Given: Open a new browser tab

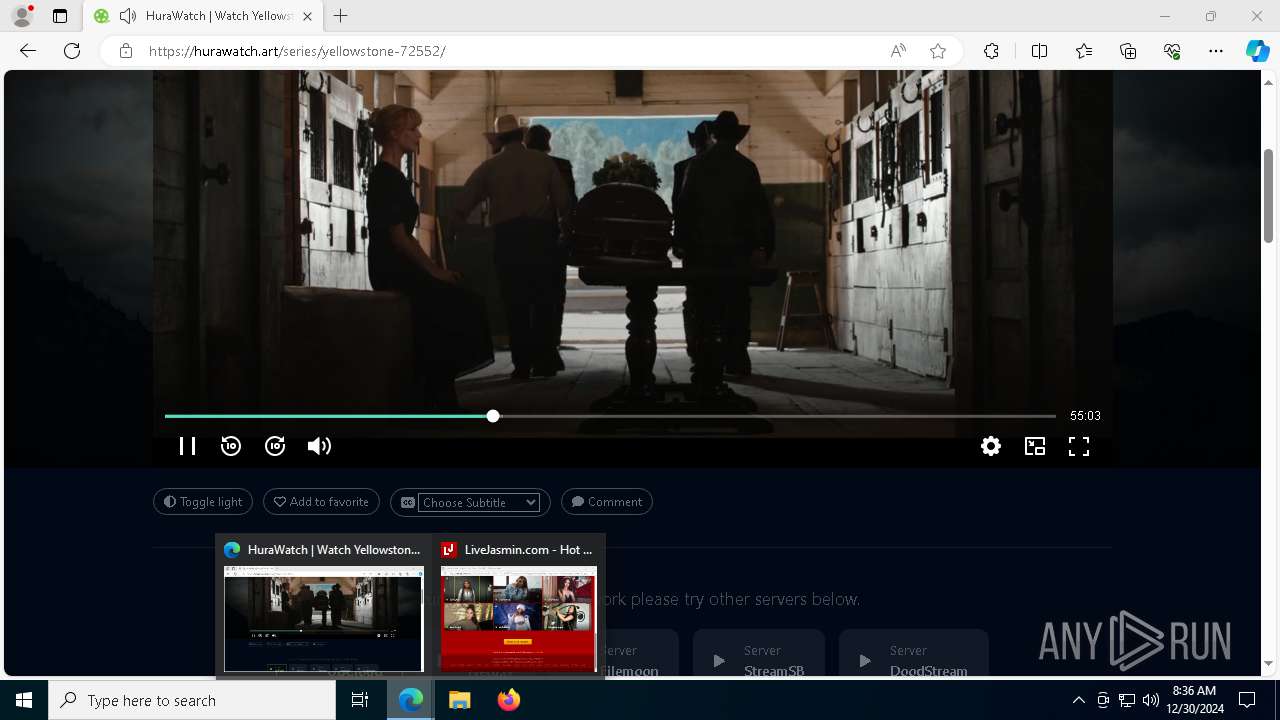Looking at the screenshot, I should tap(341, 16).
